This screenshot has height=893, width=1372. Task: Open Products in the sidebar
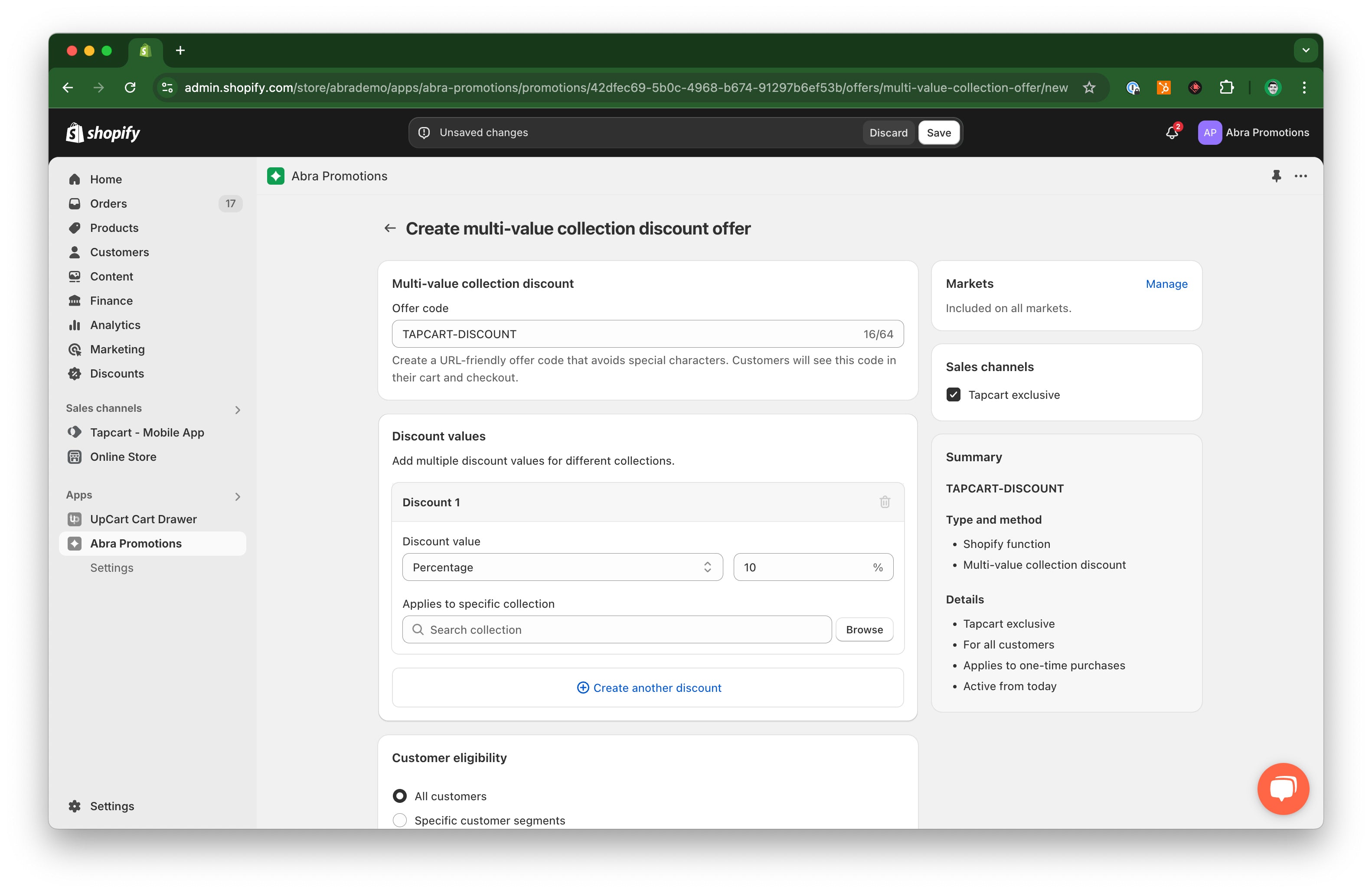click(x=153, y=228)
